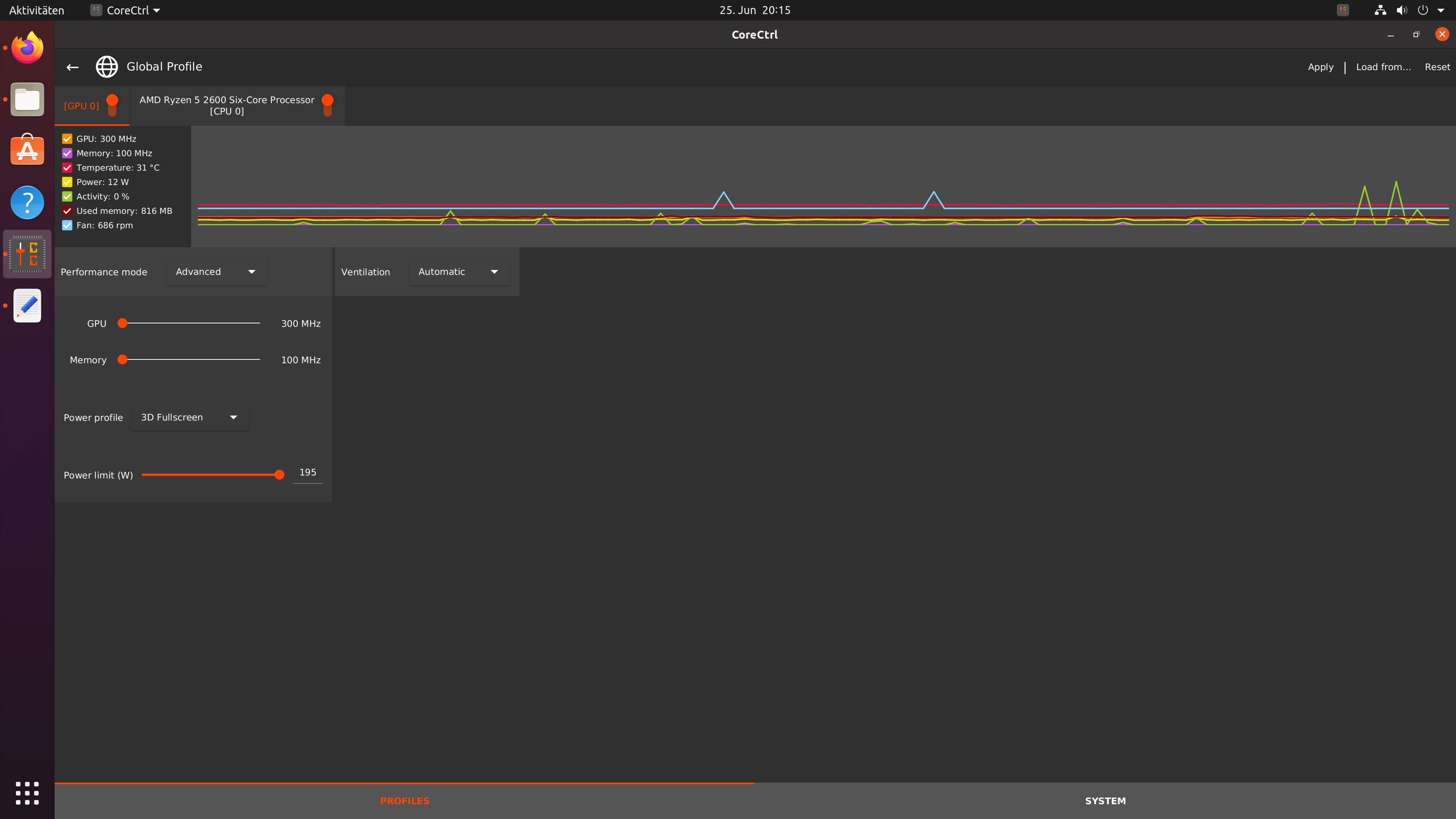Image resolution: width=1456 pixels, height=819 pixels.
Task: Open the Files app in dock
Action: click(27, 99)
